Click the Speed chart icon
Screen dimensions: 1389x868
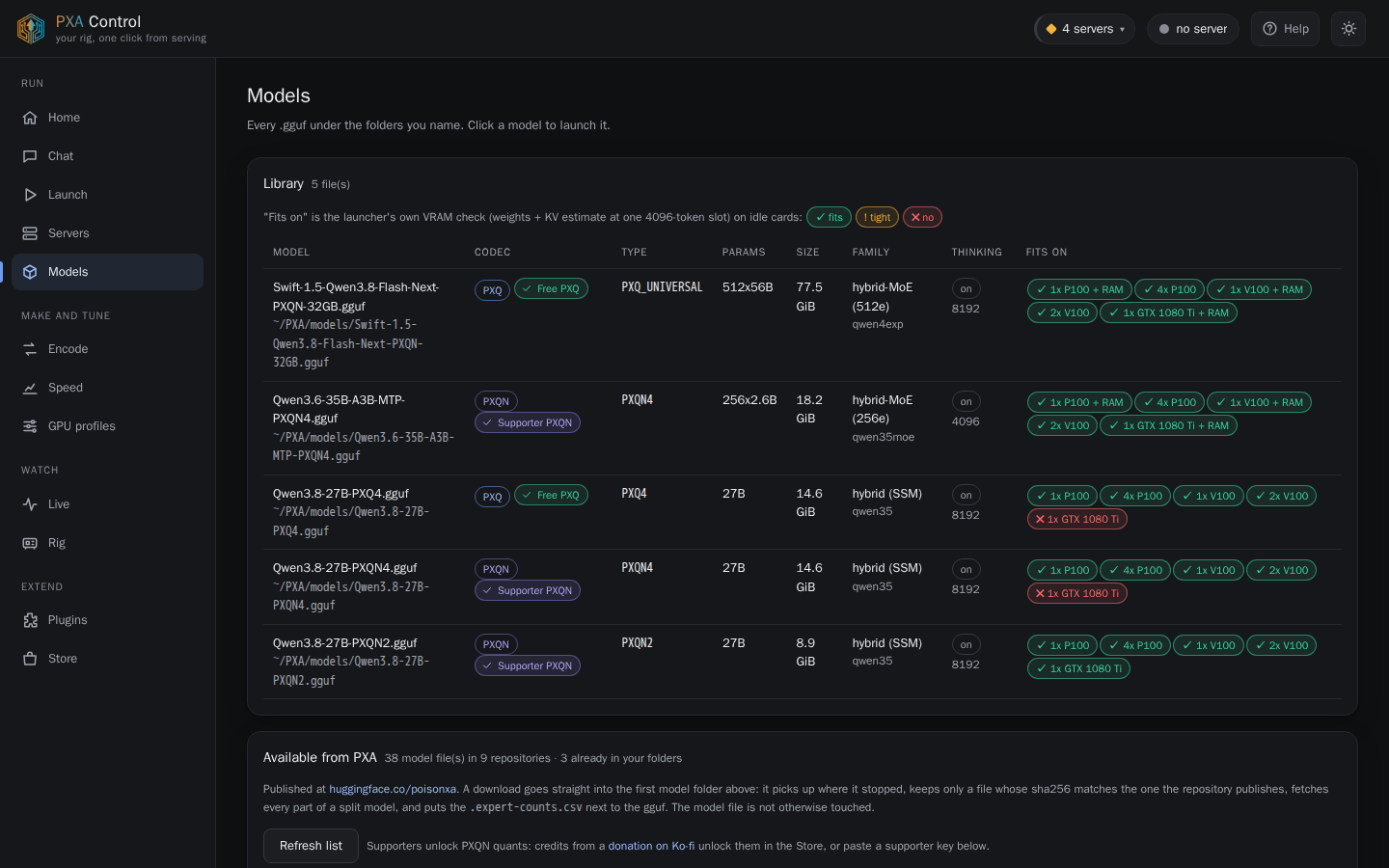(x=30, y=388)
